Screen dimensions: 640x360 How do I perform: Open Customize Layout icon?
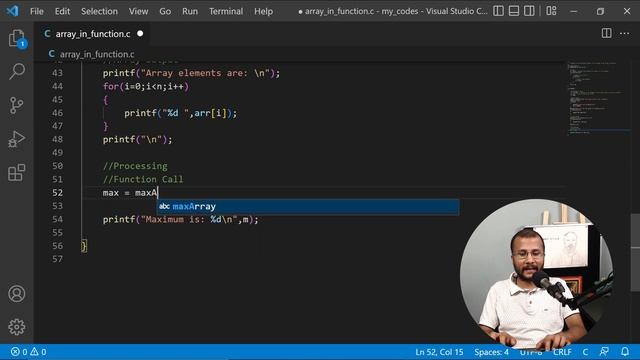(x=551, y=11)
